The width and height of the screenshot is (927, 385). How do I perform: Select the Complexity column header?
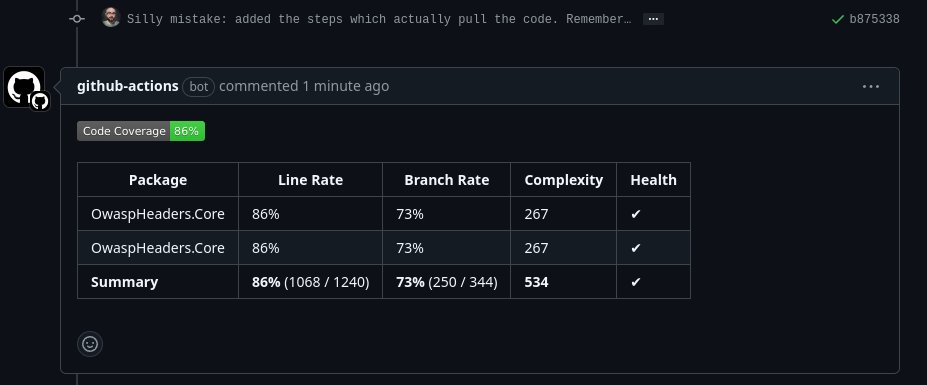click(563, 180)
